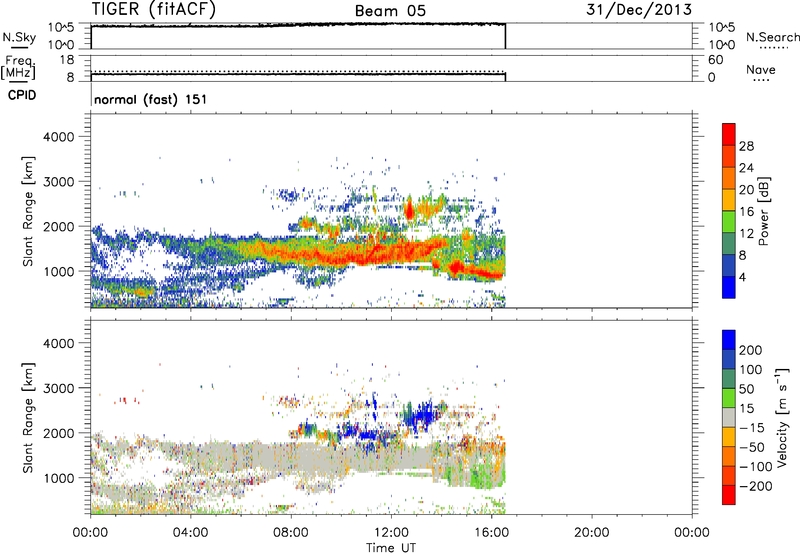Click the red power blob near 12:40 UT
The height and width of the screenshot is (554, 800).
[409, 210]
